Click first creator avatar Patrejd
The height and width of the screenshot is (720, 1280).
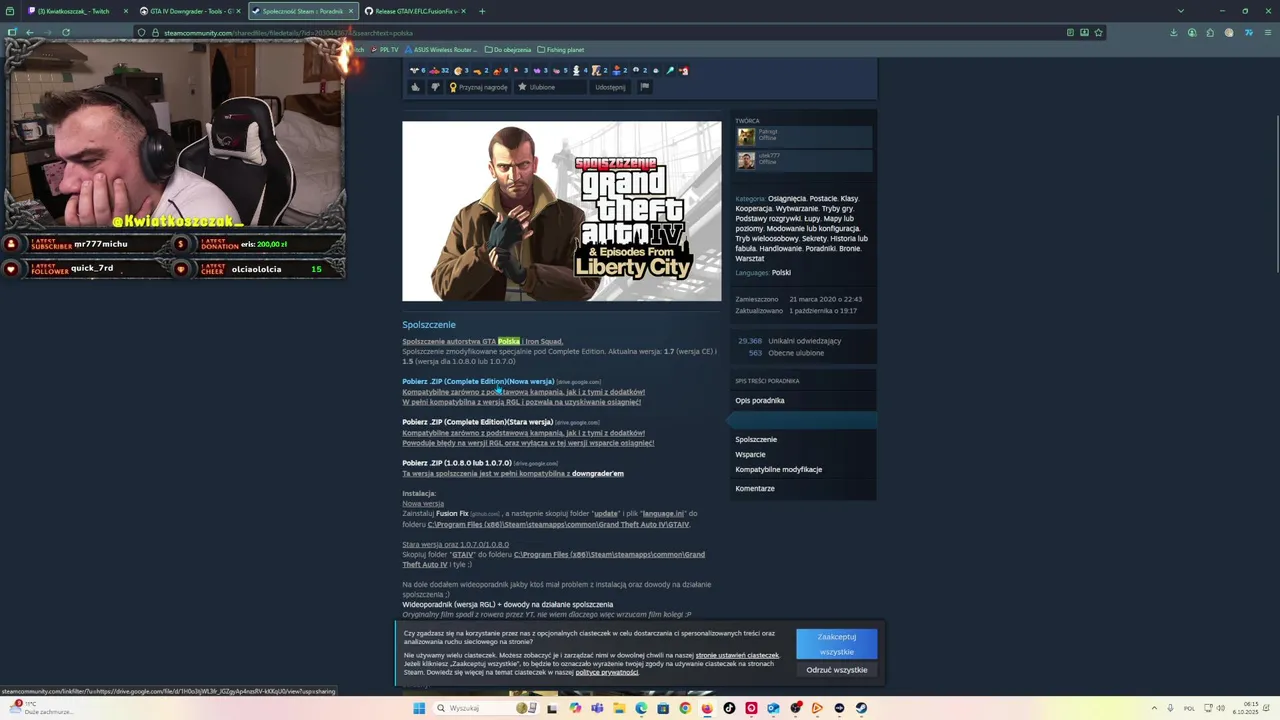pyautogui.click(x=746, y=137)
